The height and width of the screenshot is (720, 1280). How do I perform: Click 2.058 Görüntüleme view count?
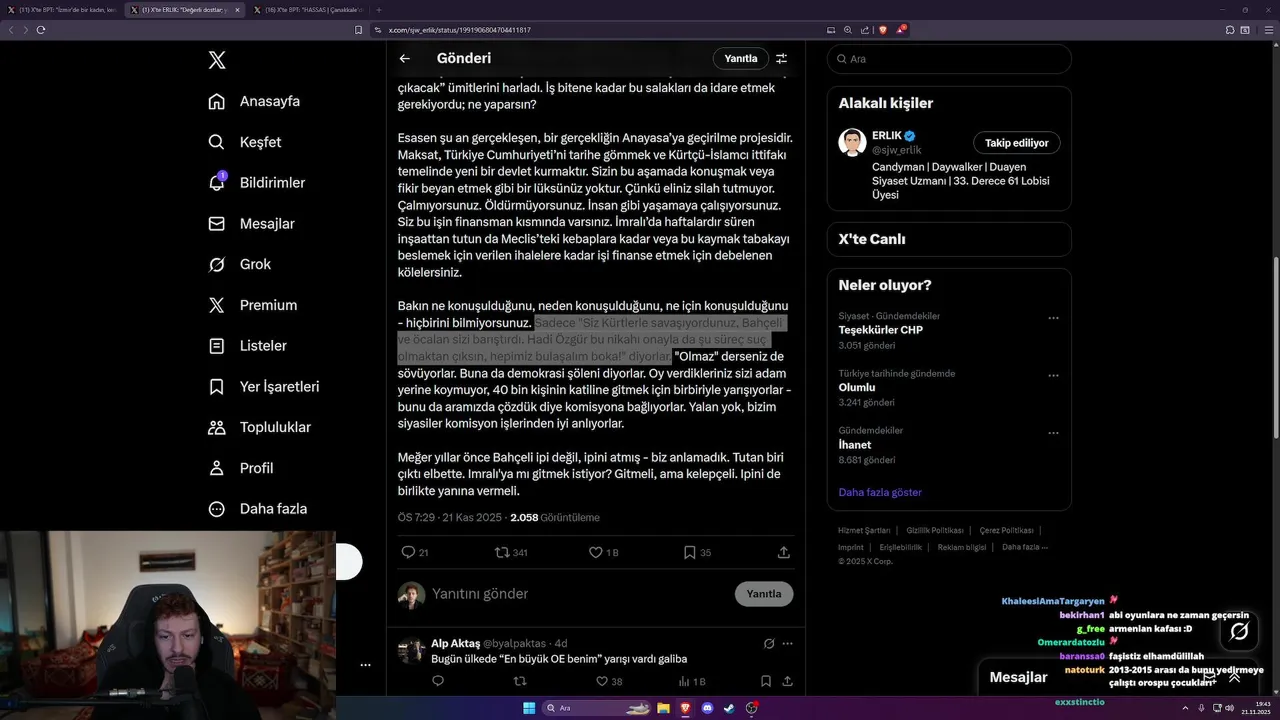click(x=555, y=518)
